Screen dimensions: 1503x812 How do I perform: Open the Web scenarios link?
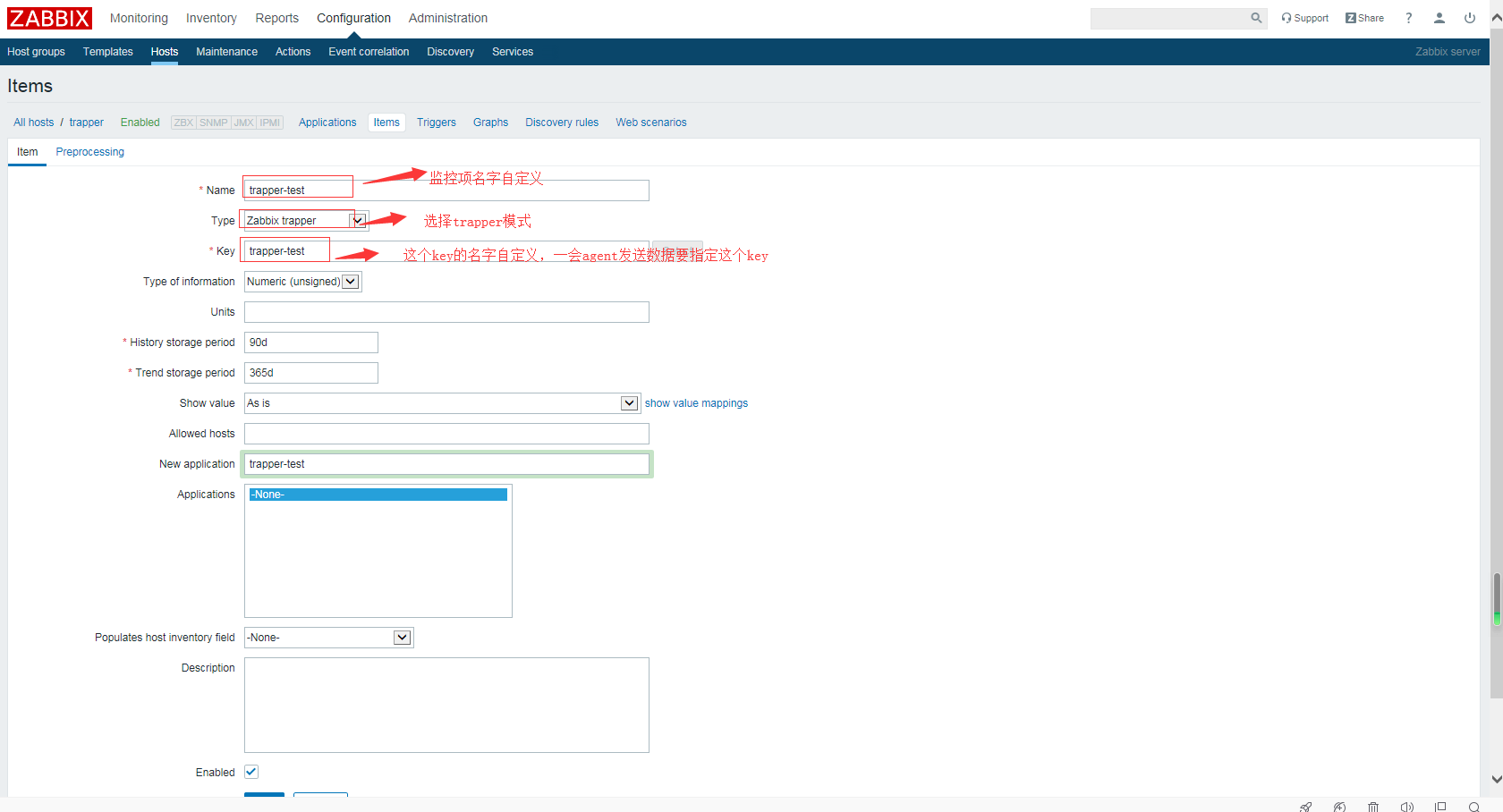pyautogui.click(x=651, y=123)
